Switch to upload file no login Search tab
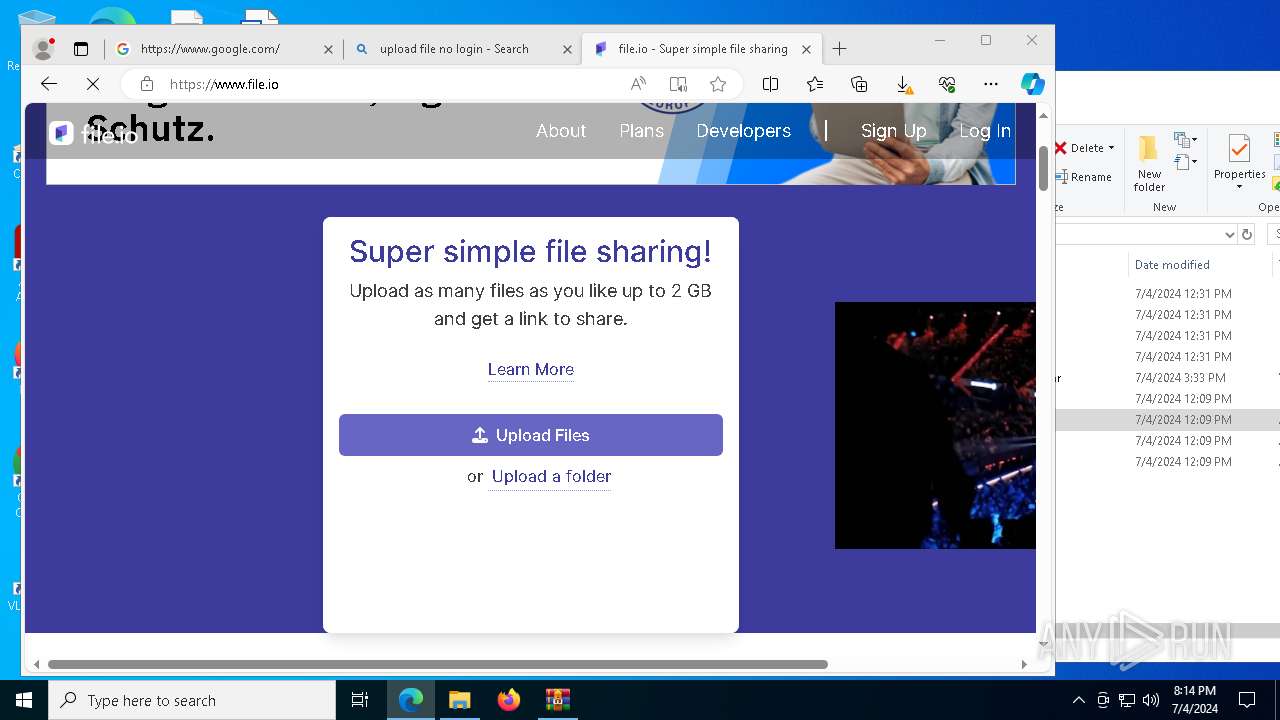Viewport: 1280px width, 720px height. point(462,48)
